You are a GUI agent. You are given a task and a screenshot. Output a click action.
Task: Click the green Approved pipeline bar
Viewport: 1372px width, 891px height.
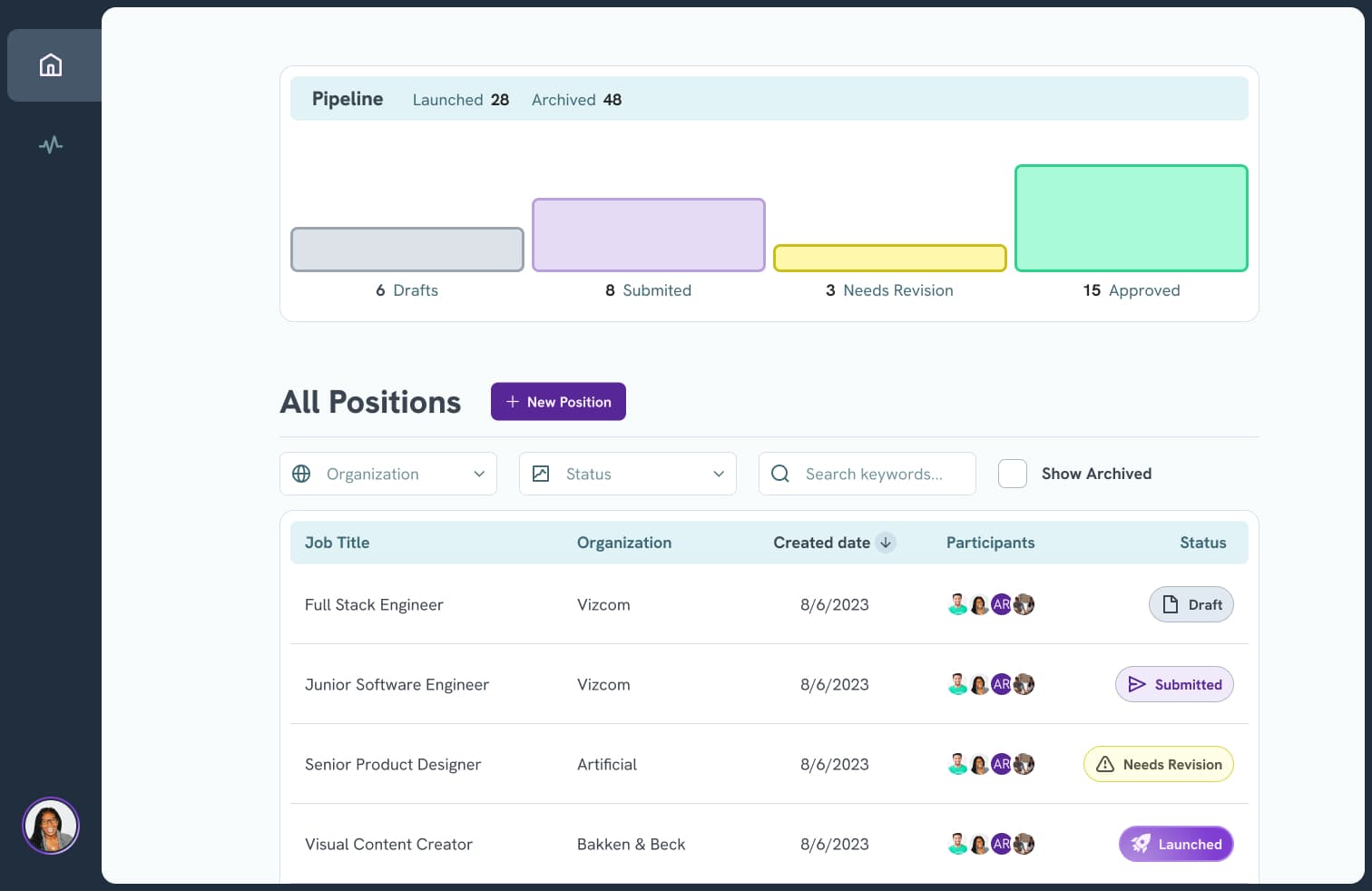(1131, 218)
